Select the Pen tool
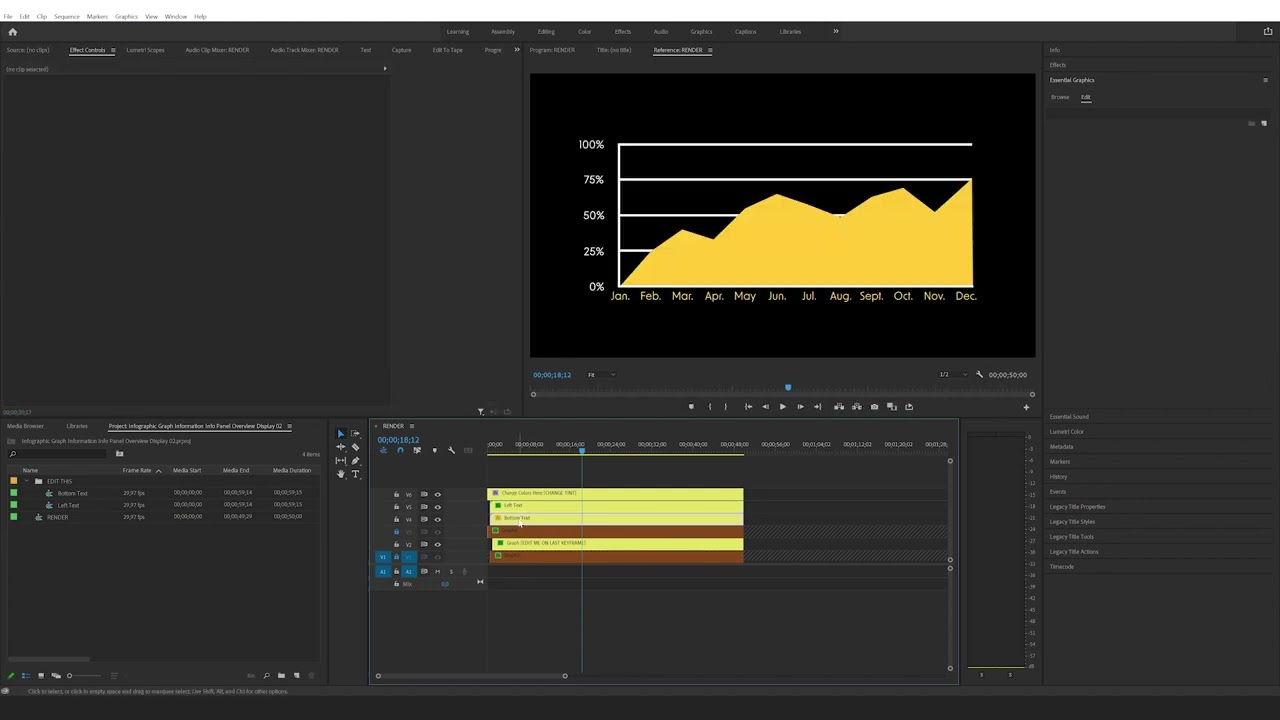The image size is (1280, 720). tap(355, 460)
